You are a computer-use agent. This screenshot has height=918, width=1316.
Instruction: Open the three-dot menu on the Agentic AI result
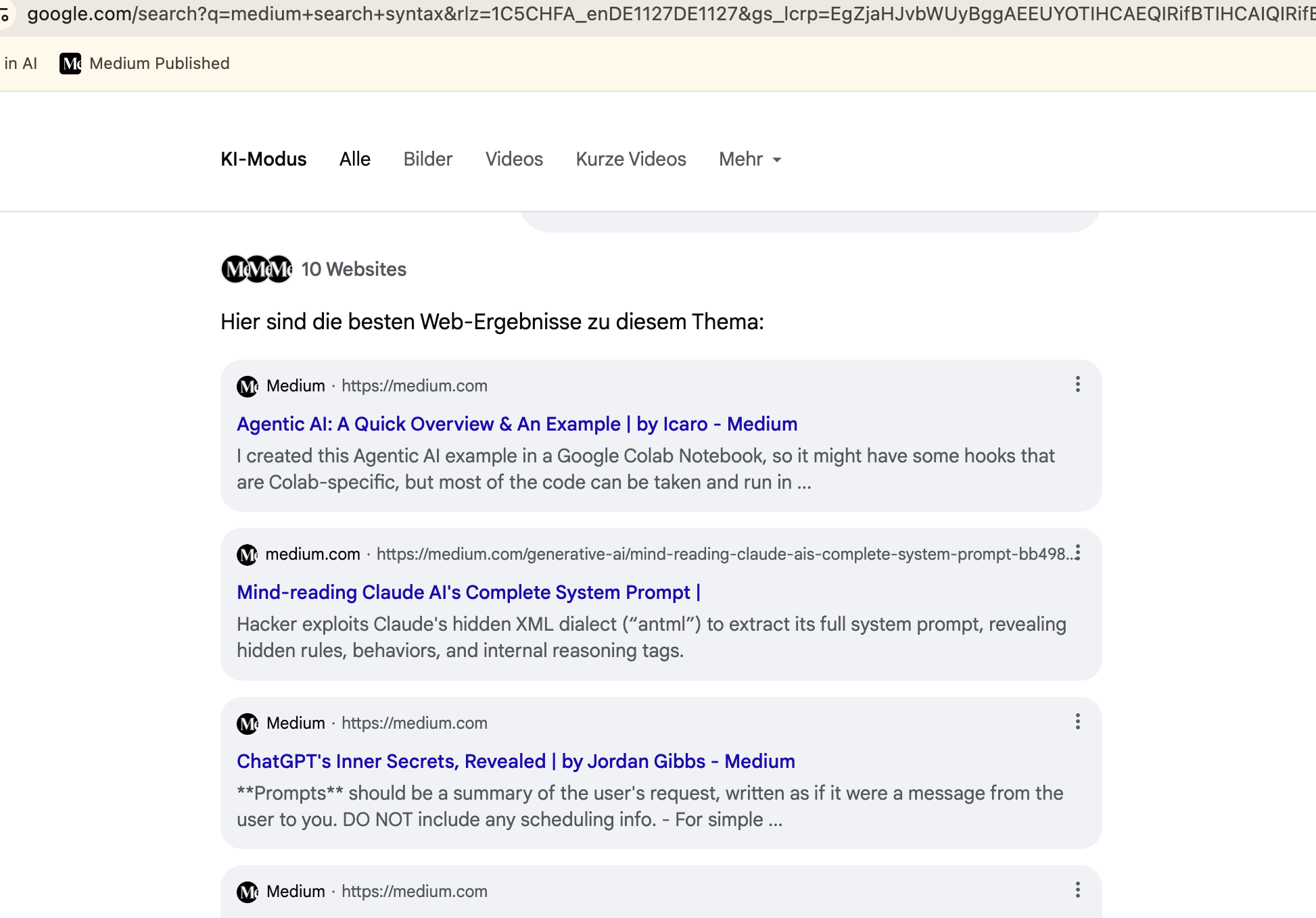point(1077,384)
